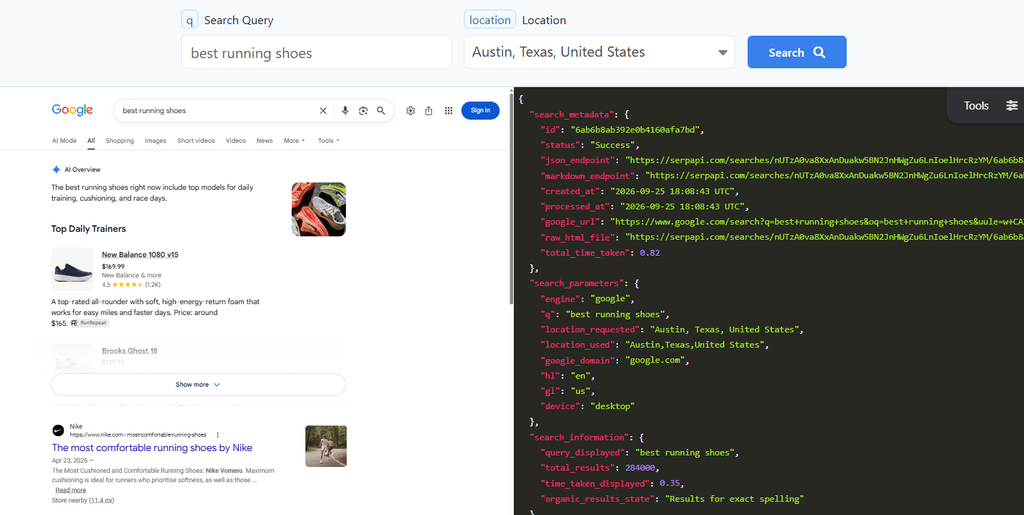Open Google quick settings gear
1024x515 pixels.
pyautogui.click(x=410, y=111)
